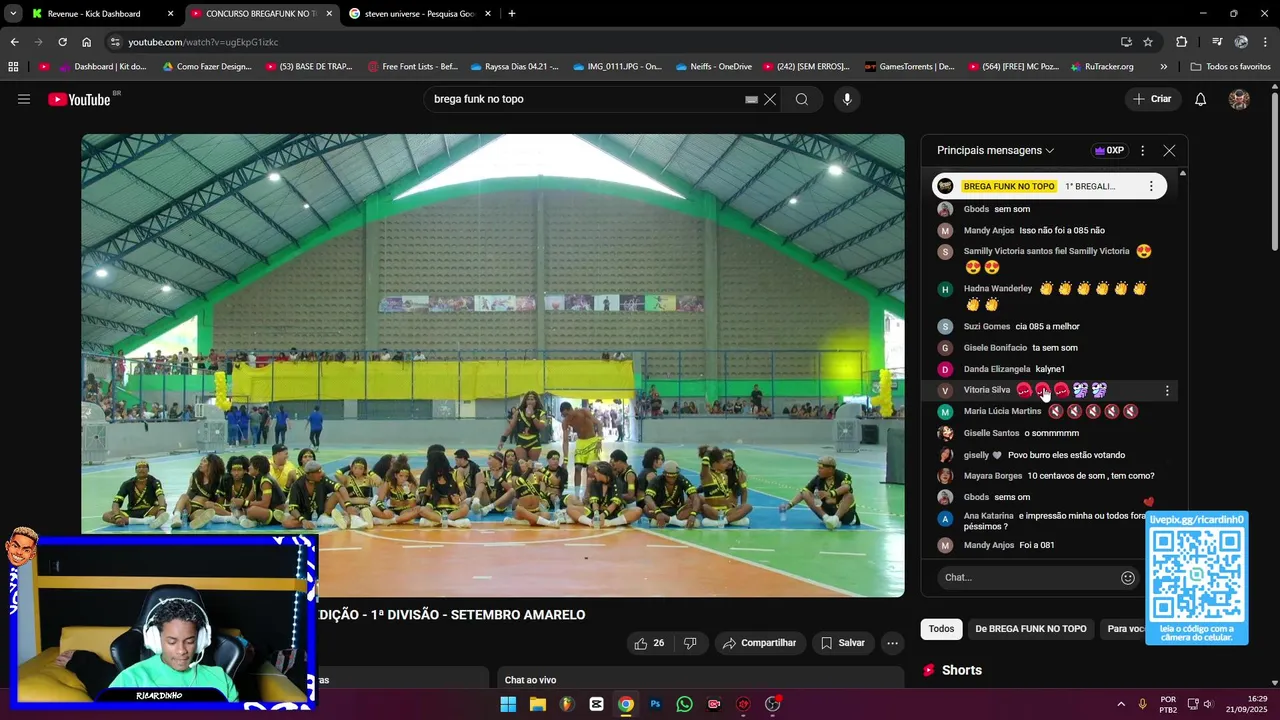Screen dimensions: 1280x720
Task: Open the install app icon in address bar
Action: point(1126,42)
